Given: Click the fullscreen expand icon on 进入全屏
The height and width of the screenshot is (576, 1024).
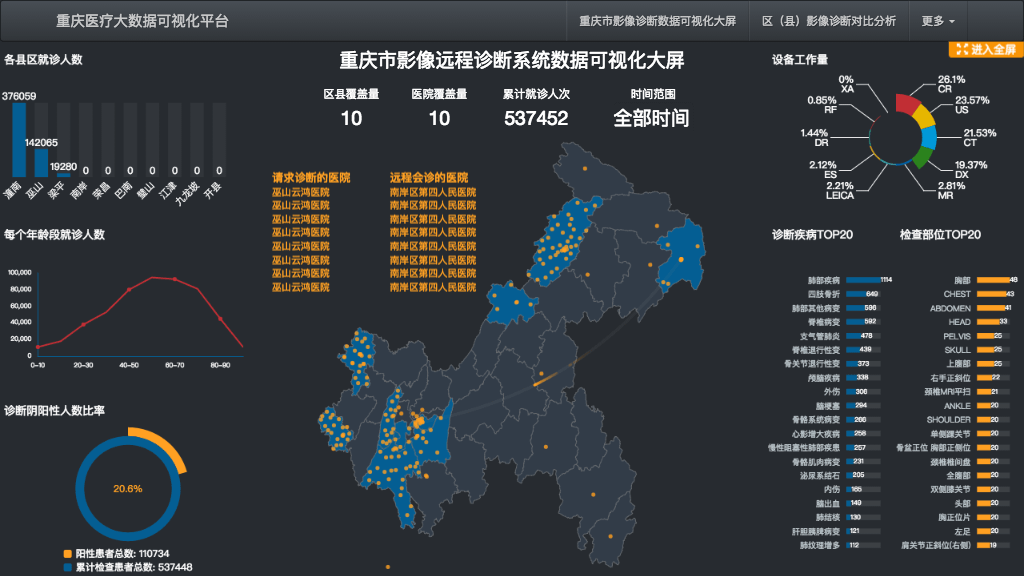Looking at the screenshot, I should point(961,49).
